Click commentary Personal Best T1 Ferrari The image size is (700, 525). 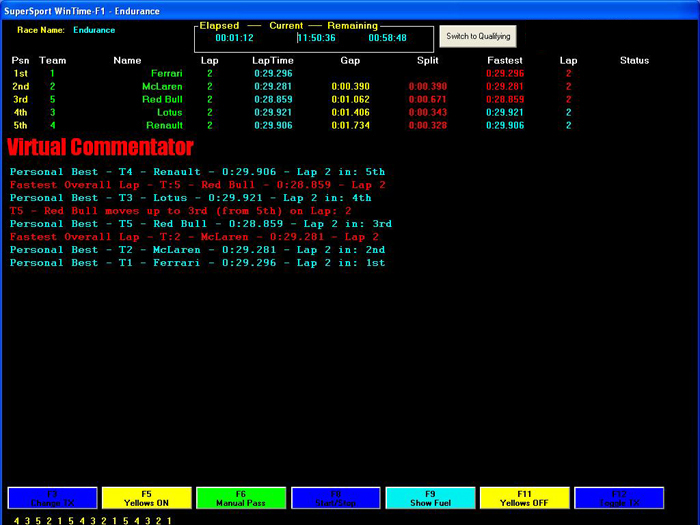point(197,262)
